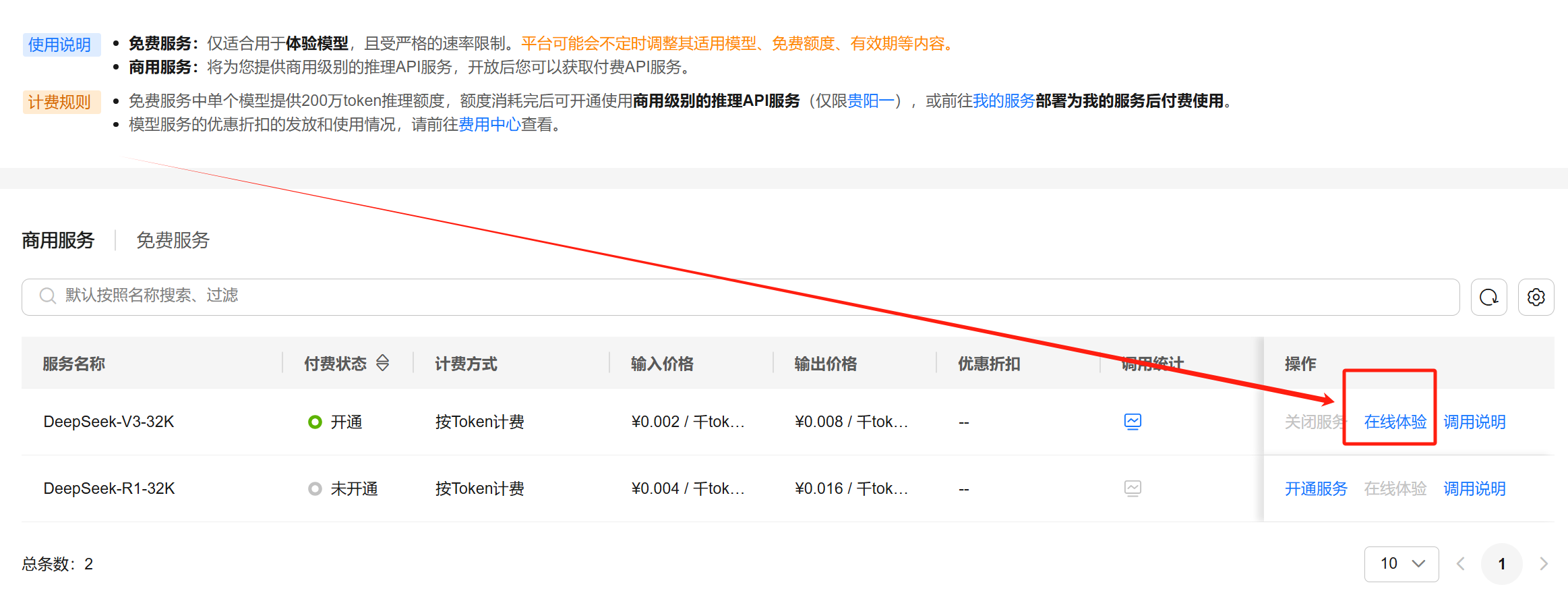
Task: Click 在线体验 for DeepSeek-R1-32K
Action: pyautogui.click(x=1395, y=488)
